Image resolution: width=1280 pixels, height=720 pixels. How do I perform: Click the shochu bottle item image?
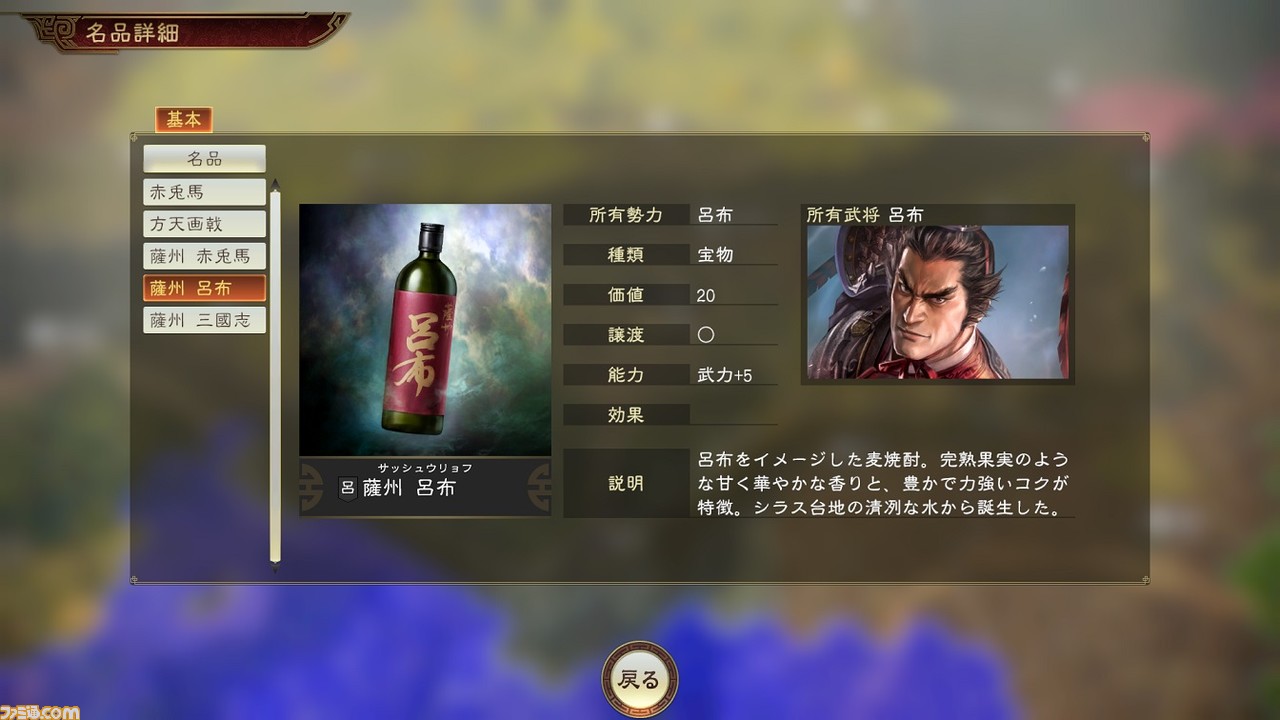coord(425,330)
